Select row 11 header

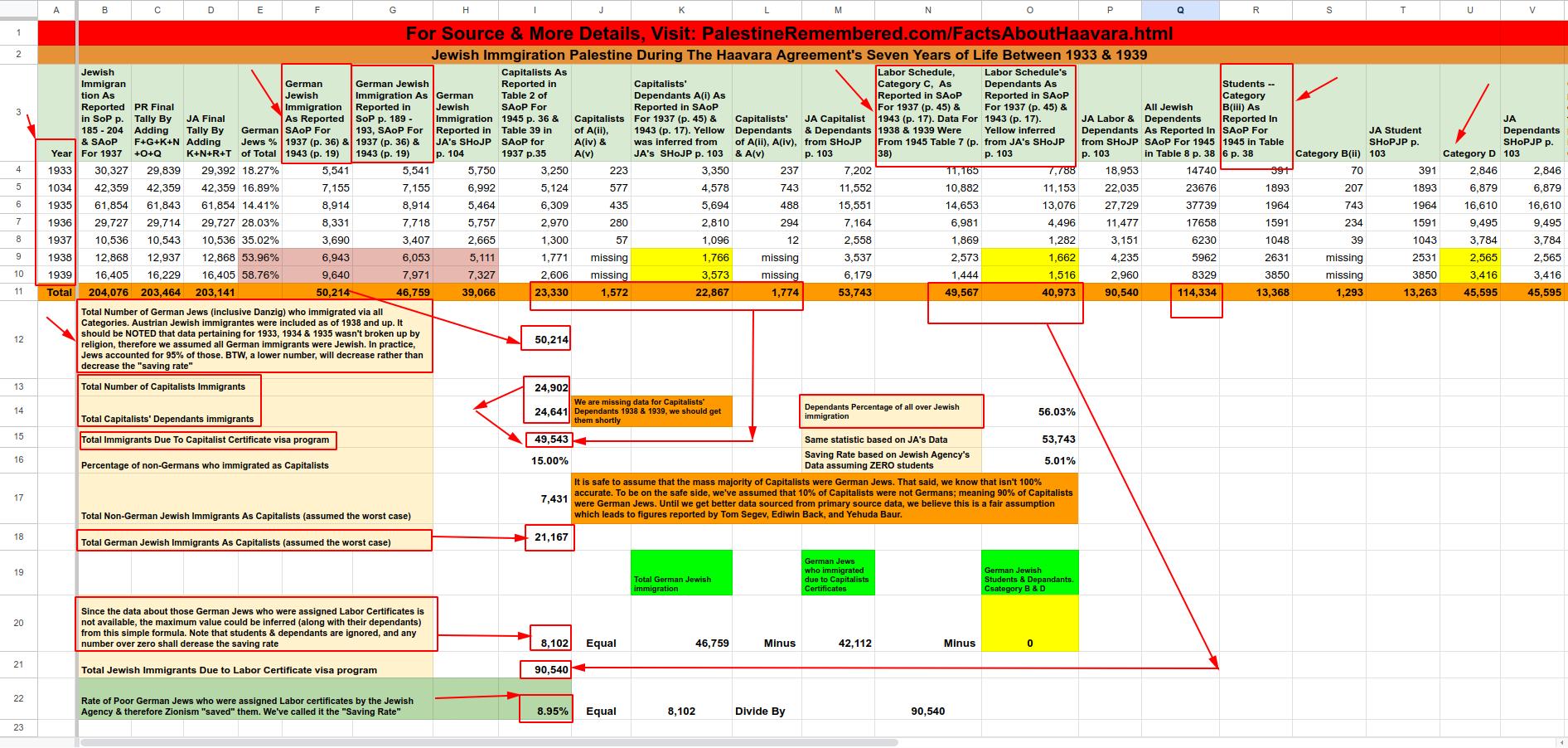(18, 292)
